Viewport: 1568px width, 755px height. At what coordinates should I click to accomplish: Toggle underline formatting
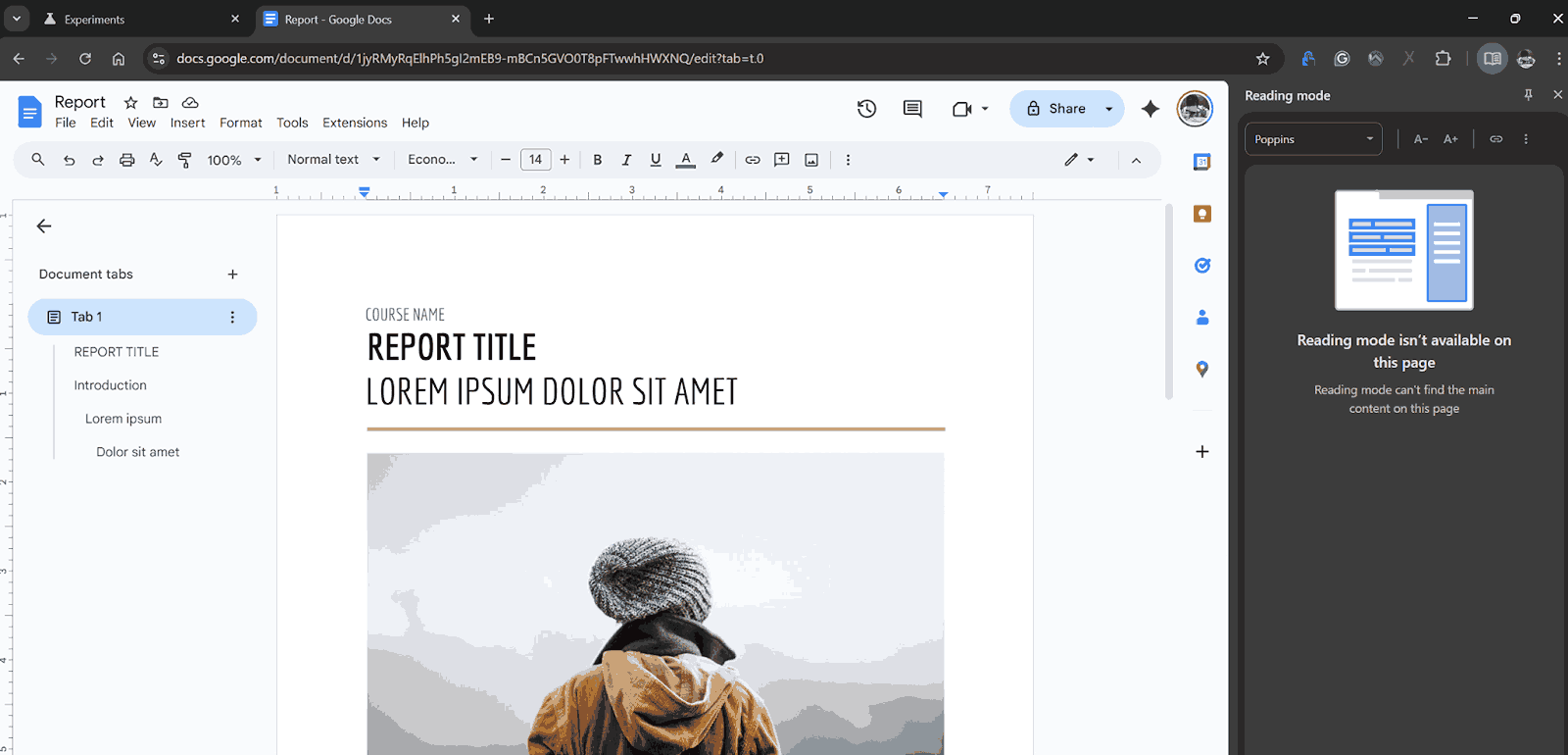656,160
